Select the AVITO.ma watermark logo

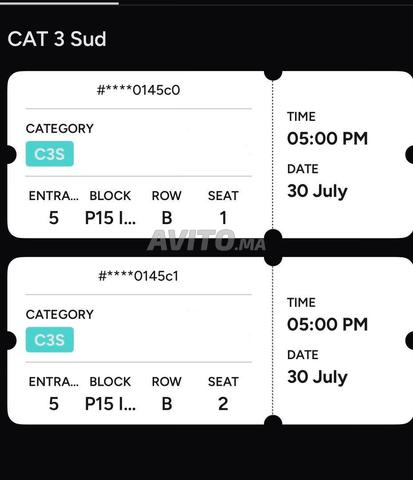point(207,240)
